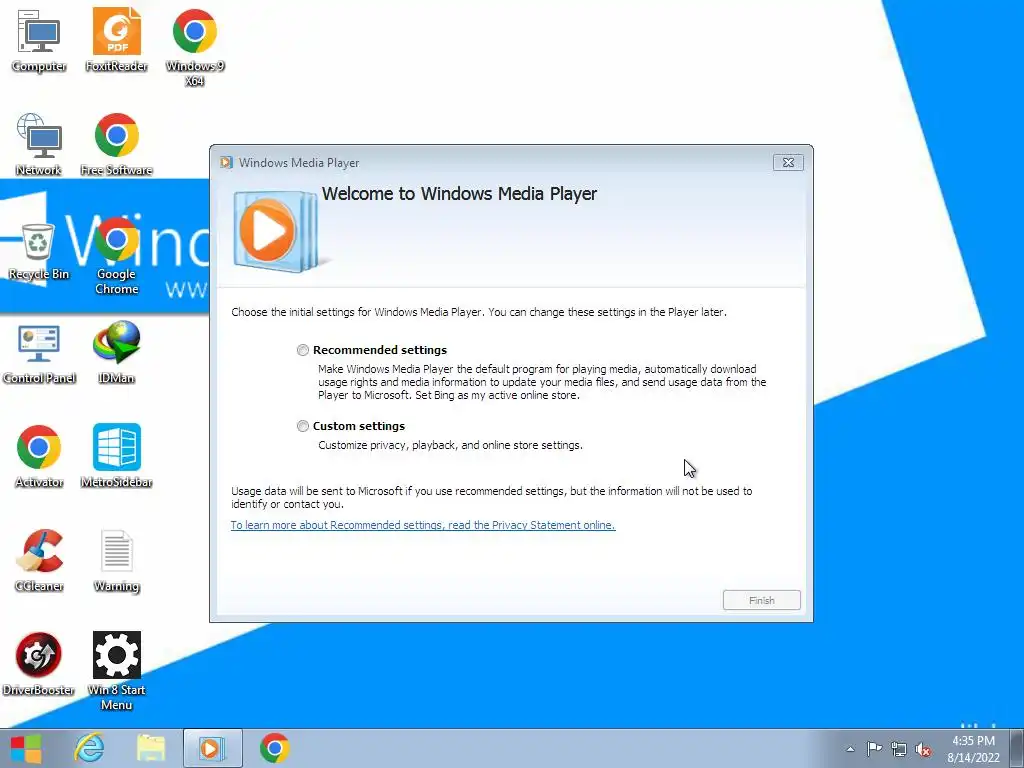Close the Windows Media Player dialog
This screenshot has width=1024, height=768.
point(788,163)
